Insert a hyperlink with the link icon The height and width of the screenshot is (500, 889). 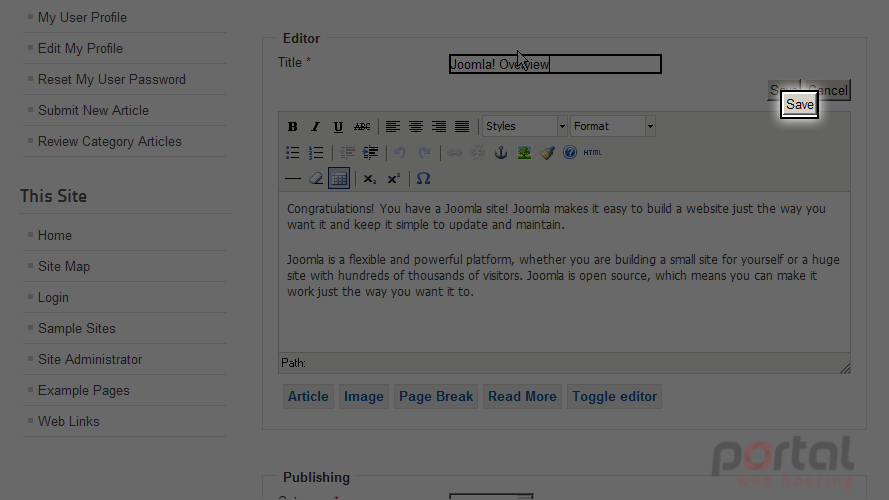coord(455,152)
